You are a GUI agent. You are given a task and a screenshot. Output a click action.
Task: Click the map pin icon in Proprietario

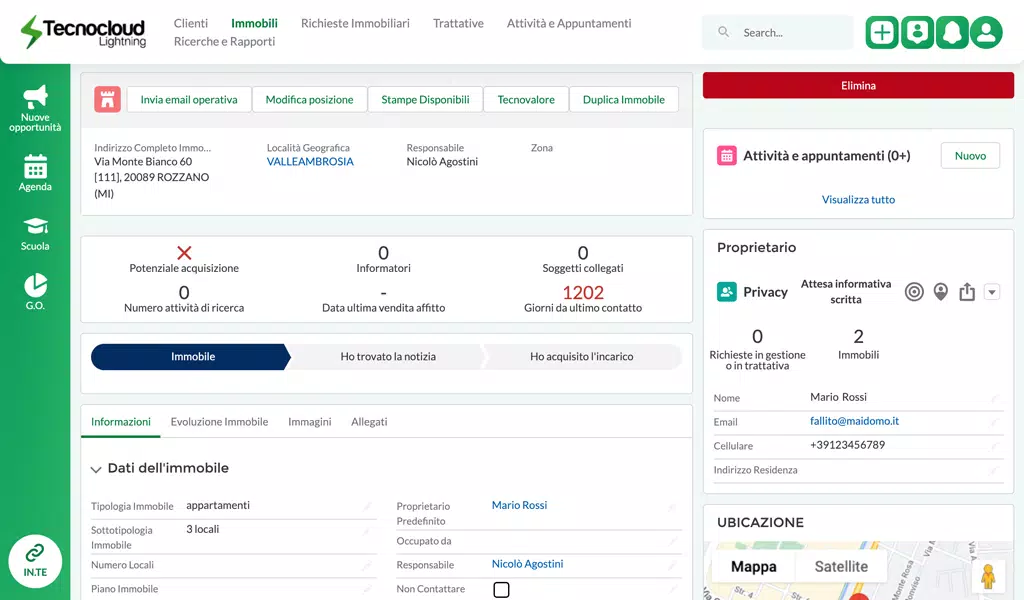point(940,292)
